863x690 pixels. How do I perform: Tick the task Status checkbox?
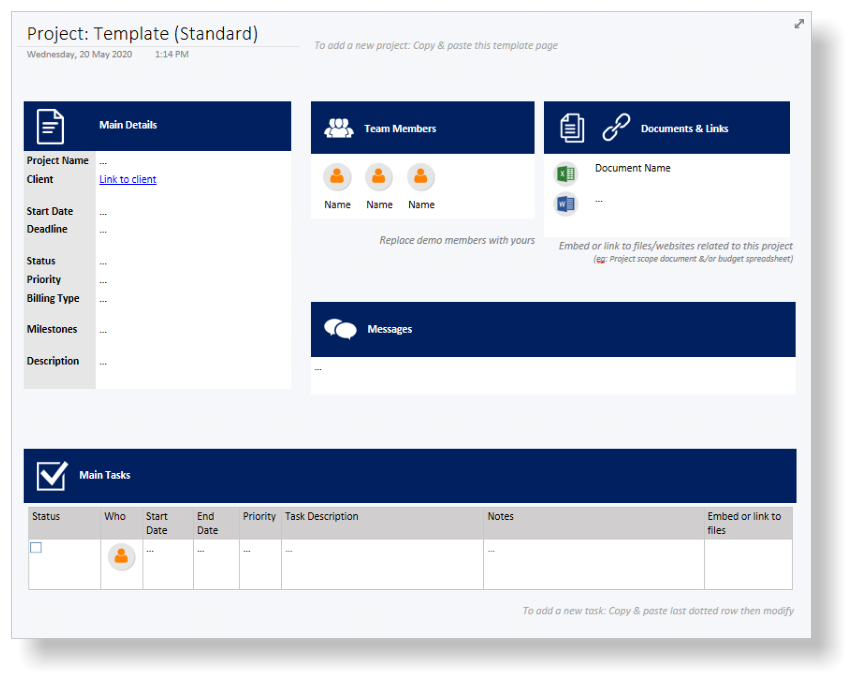36,547
